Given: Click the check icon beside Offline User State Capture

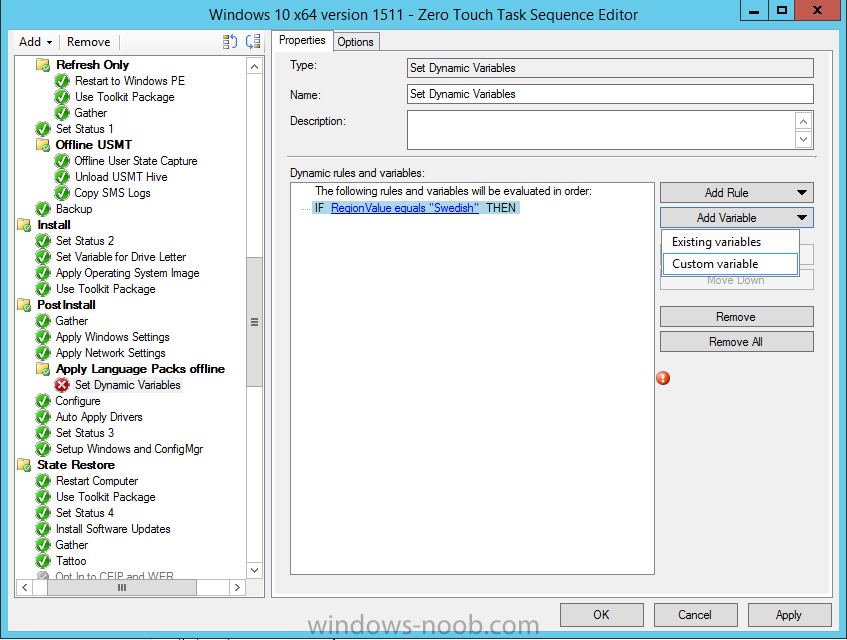Looking at the screenshot, I should tap(62, 161).
